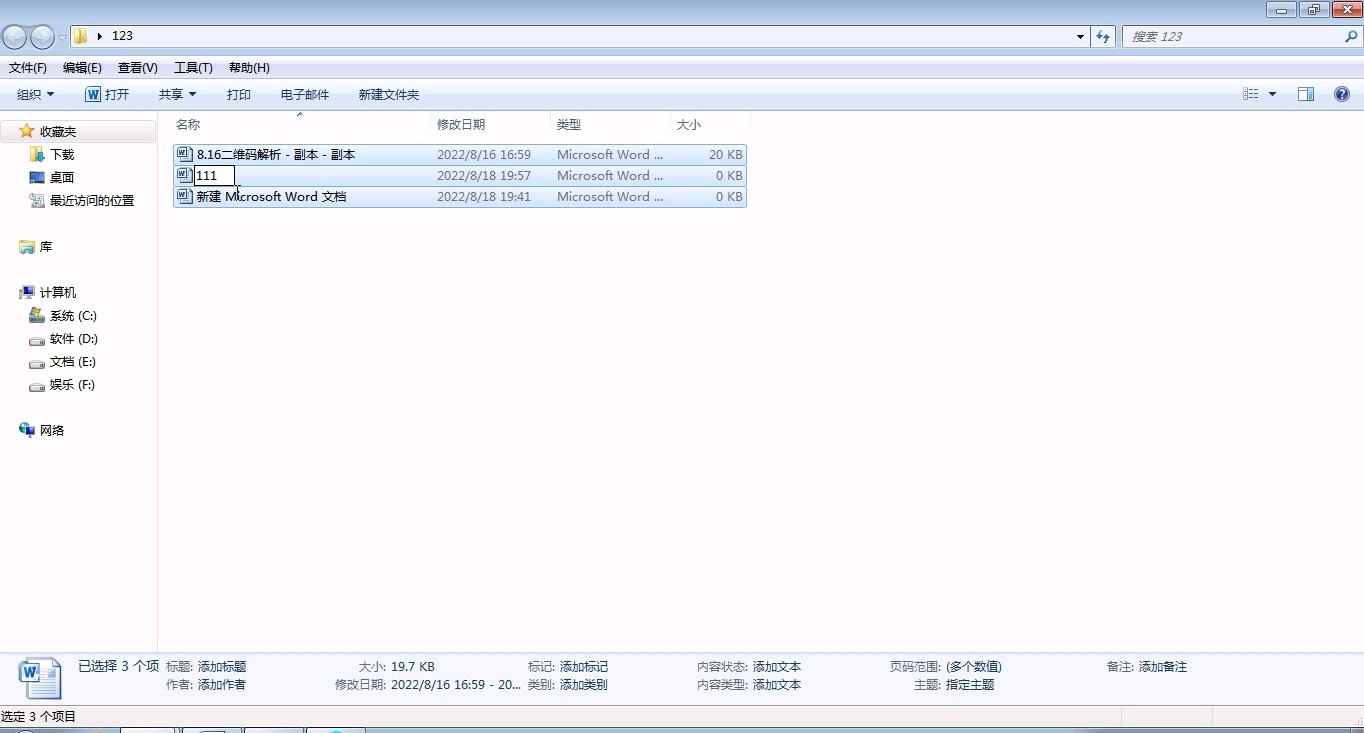Open the 组织 dropdown menu
This screenshot has width=1364, height=733.
click(x=35, y=94)
